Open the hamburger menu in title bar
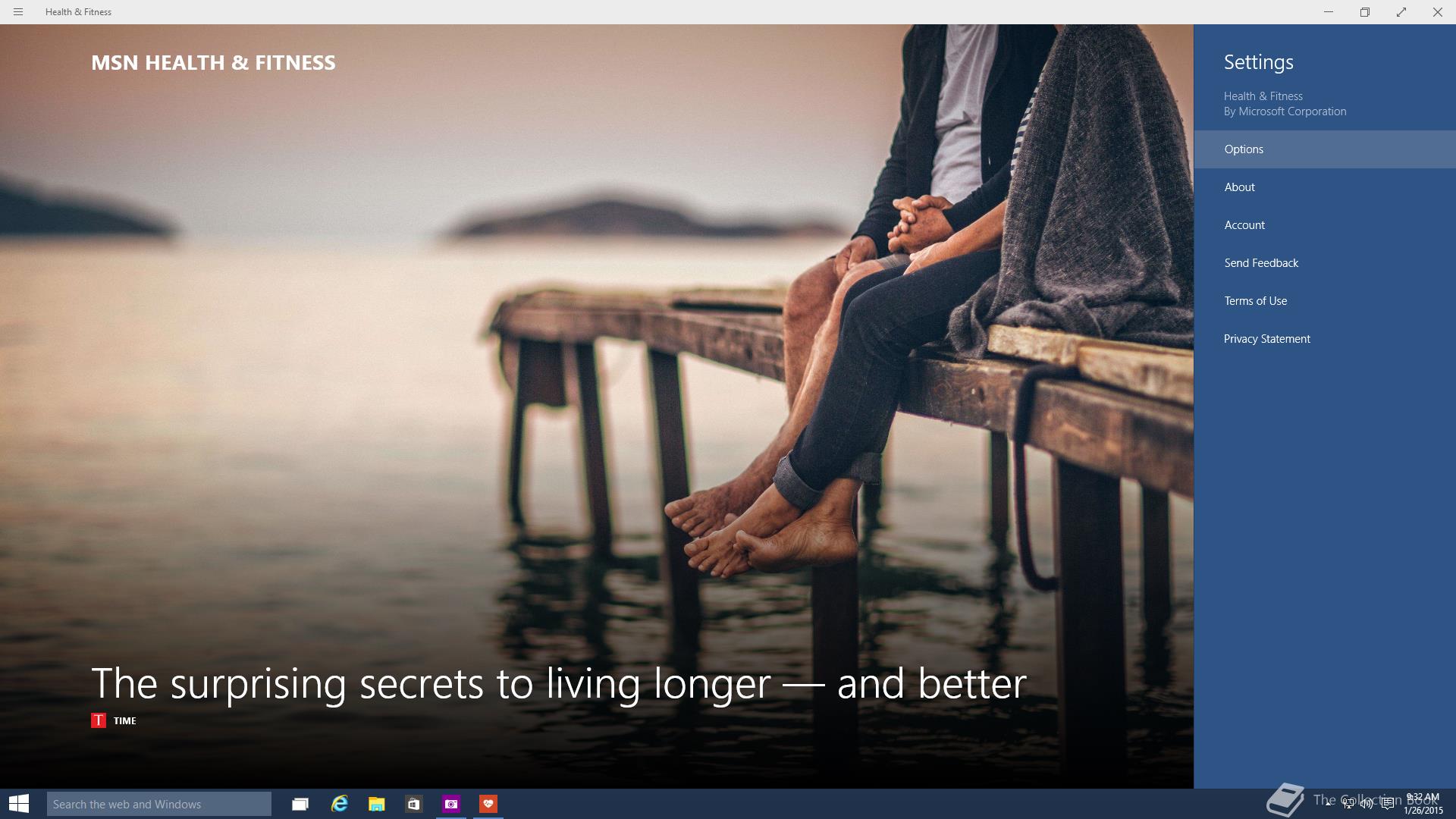This screenshot has height=819, width=1456. tap(18, 12)
